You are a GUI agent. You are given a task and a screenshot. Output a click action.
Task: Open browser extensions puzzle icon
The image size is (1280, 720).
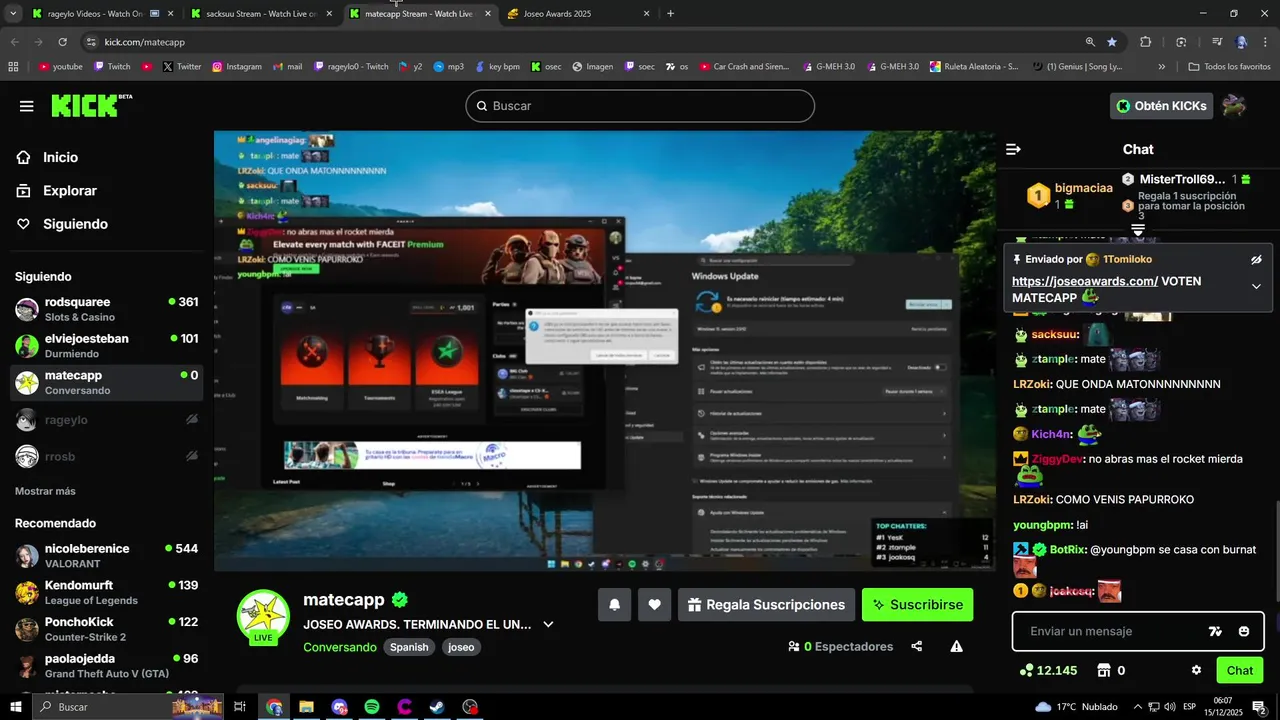click(x=1146, y=42)
